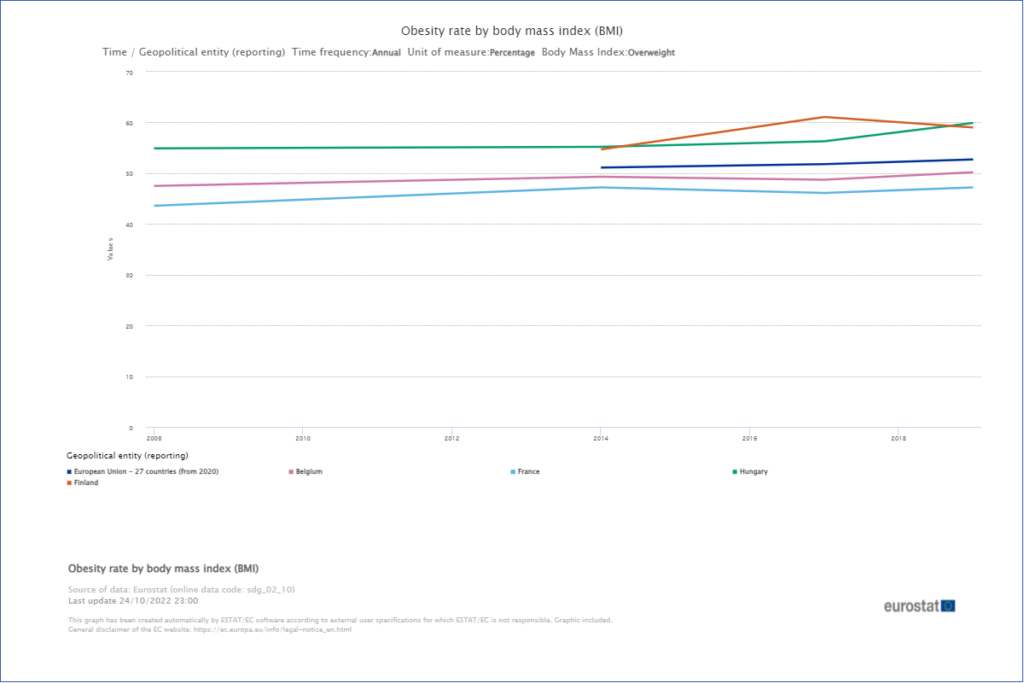Image resolution: width=1024 pixels, height=683 pixels.
Task: Click the orange Finland line peak
Action: [x=823, y=117]
